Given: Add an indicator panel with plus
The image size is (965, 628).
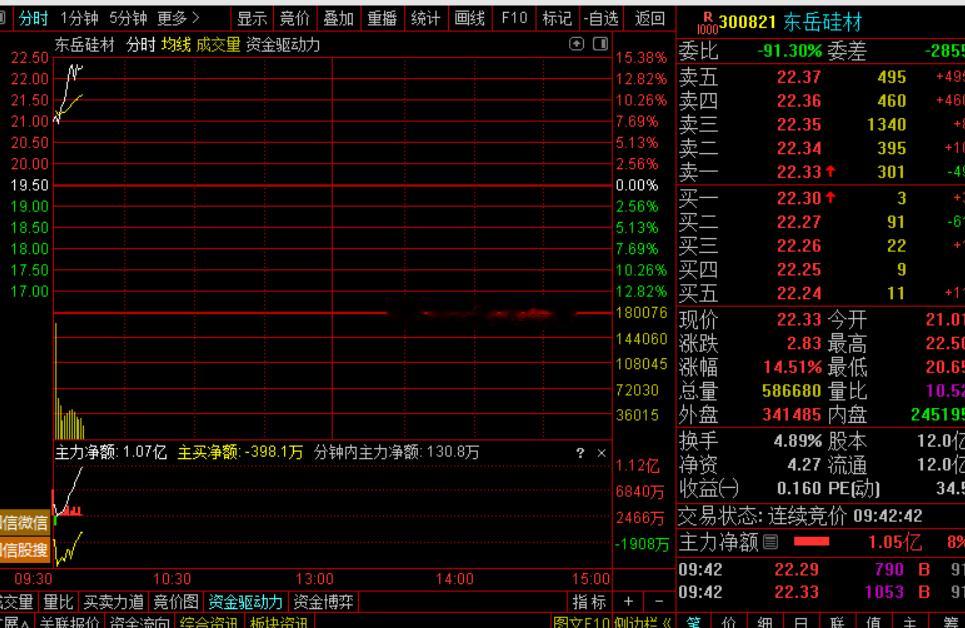Looking at the screenshot, I should 628,602.
